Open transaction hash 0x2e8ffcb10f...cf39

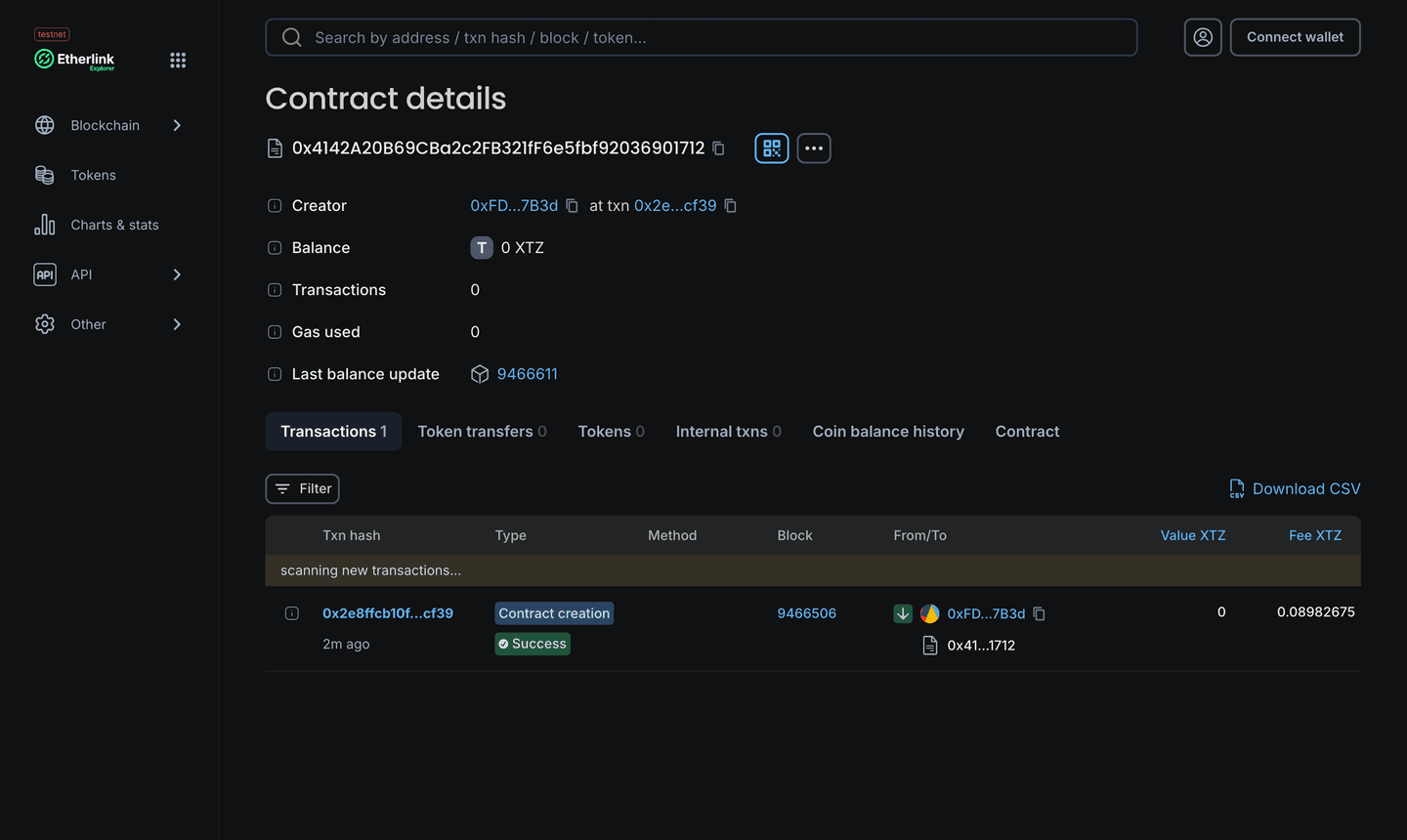coord(388,613)
